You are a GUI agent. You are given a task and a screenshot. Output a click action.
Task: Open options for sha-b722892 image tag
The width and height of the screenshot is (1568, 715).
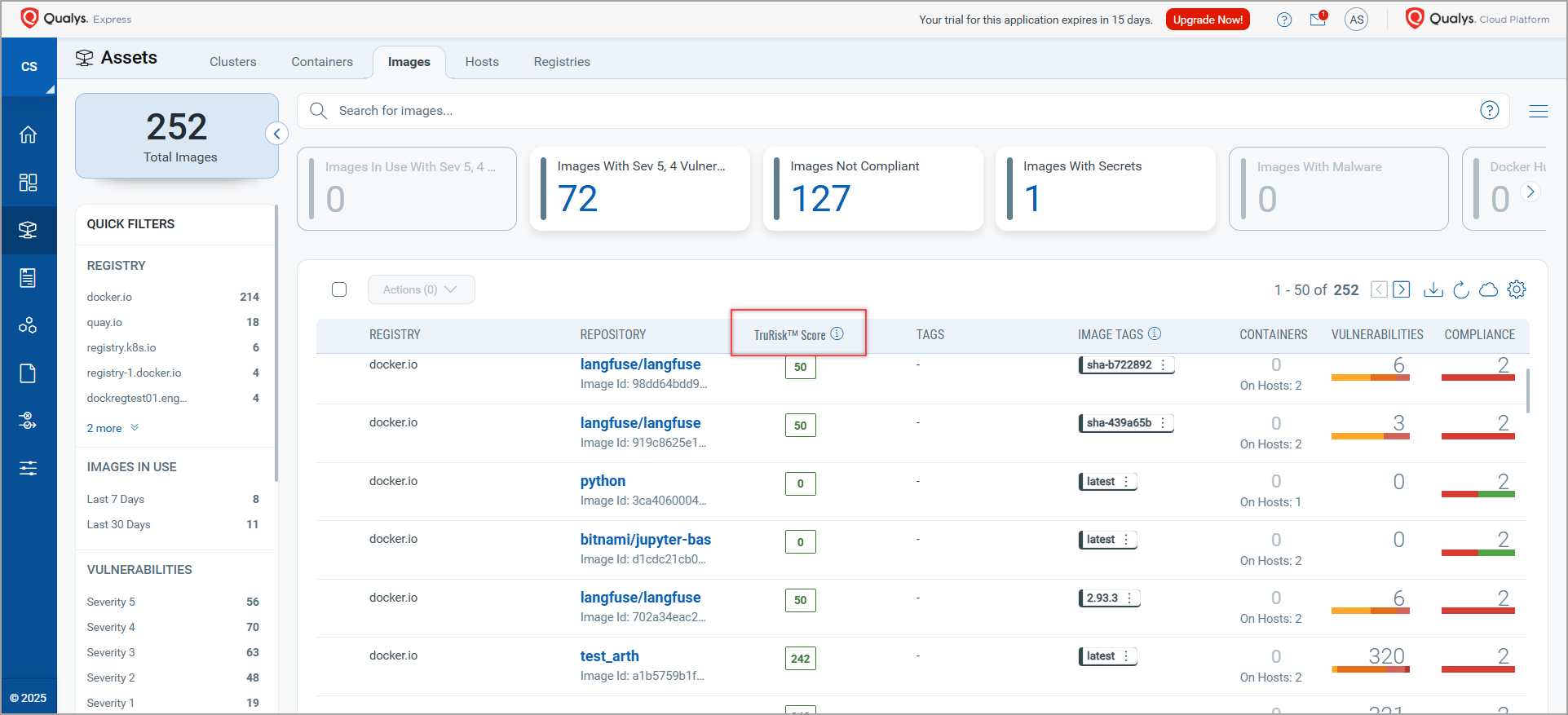pyautogui.click(x=1164, y=365)
